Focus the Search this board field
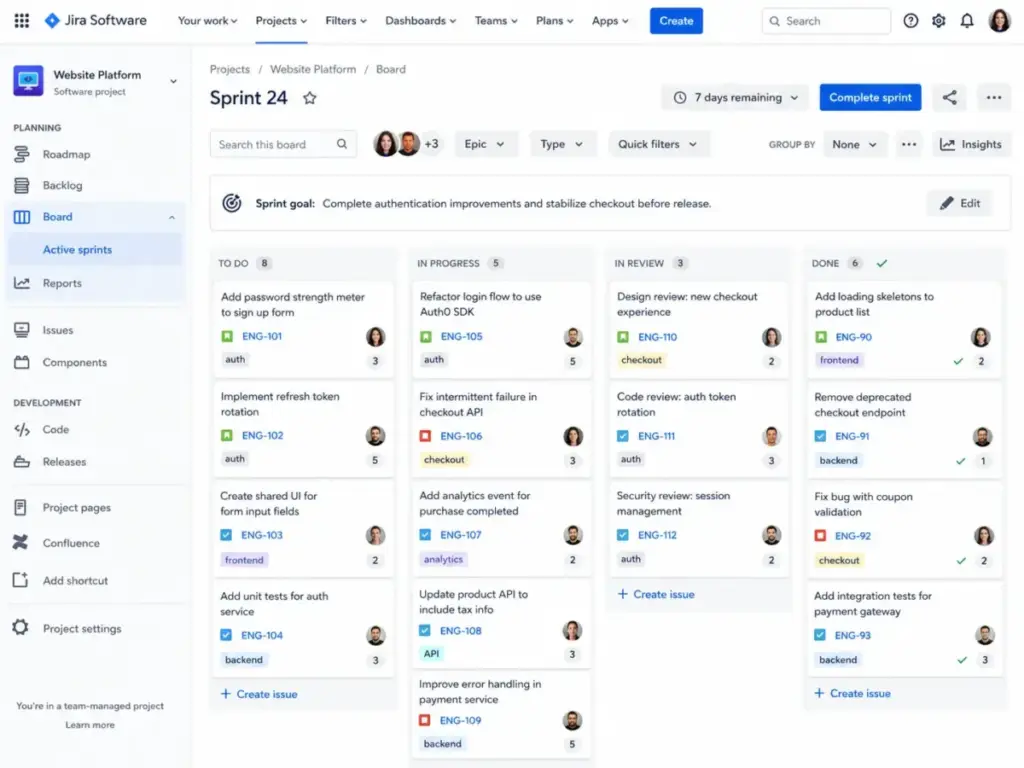 click(x=283, y=144)
